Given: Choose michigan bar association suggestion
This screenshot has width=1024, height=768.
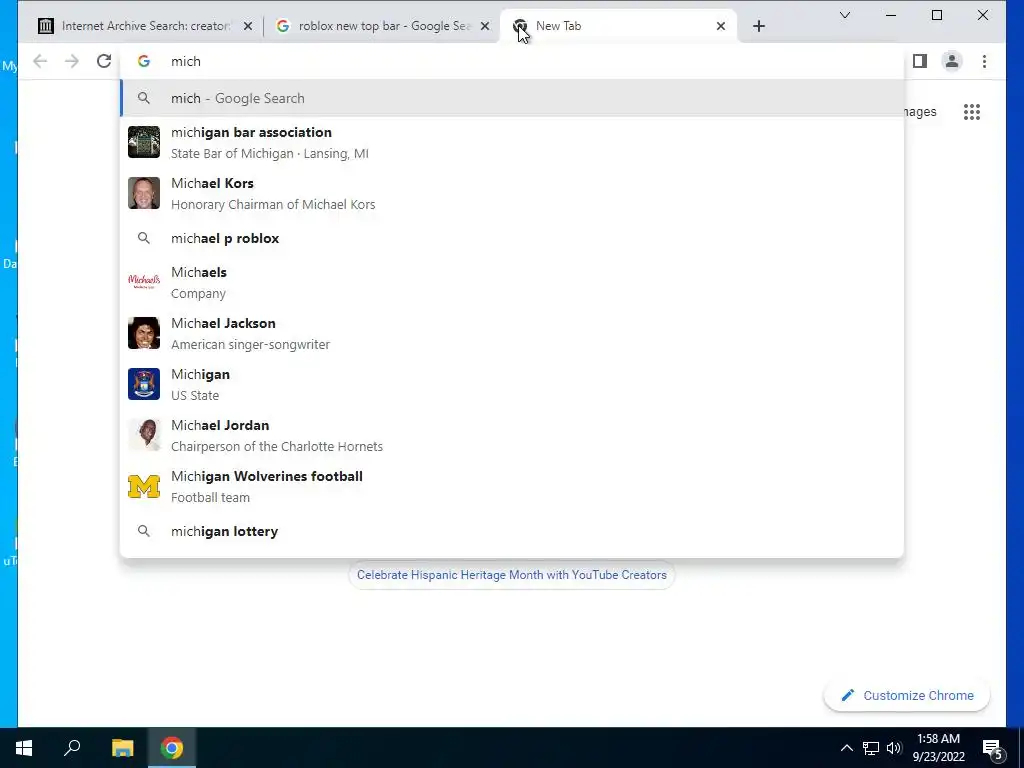Looking at the screenshot, I should coord(512,142).
